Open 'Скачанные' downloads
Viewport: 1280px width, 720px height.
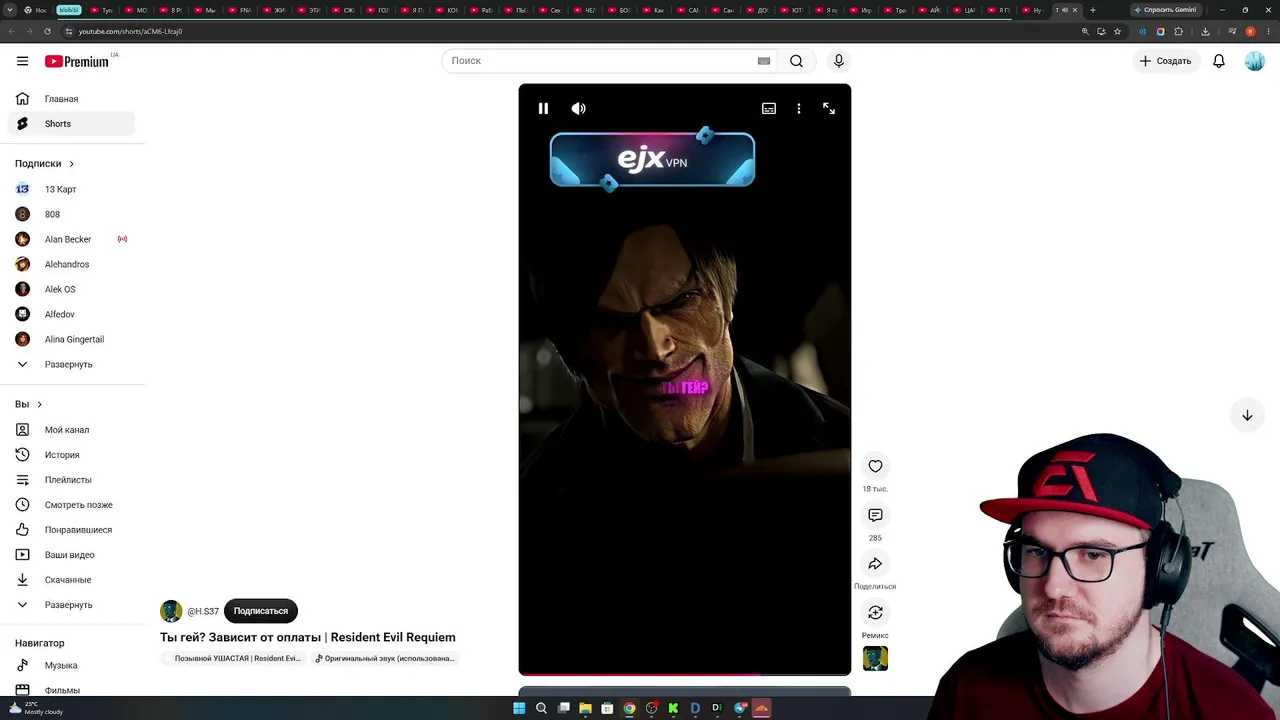click(71, 580)
